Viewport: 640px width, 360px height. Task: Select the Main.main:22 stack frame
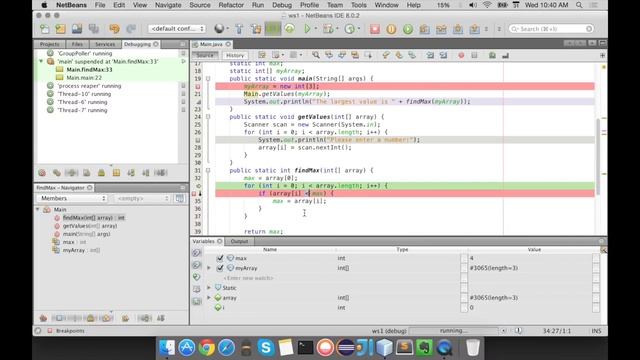tap(84, 78)
